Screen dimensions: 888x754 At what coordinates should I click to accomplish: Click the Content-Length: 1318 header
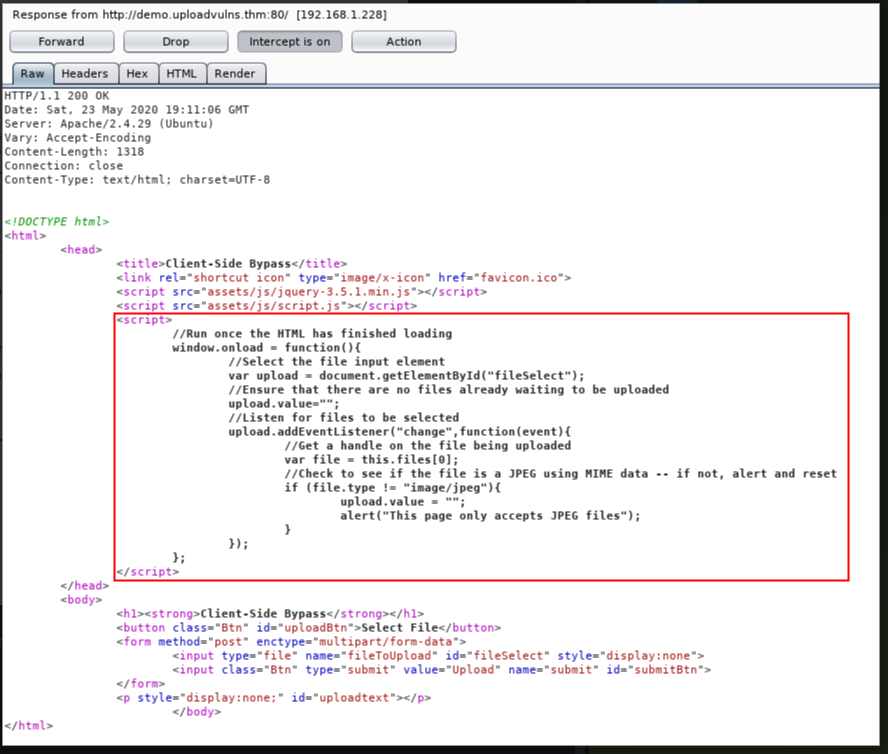74,152
